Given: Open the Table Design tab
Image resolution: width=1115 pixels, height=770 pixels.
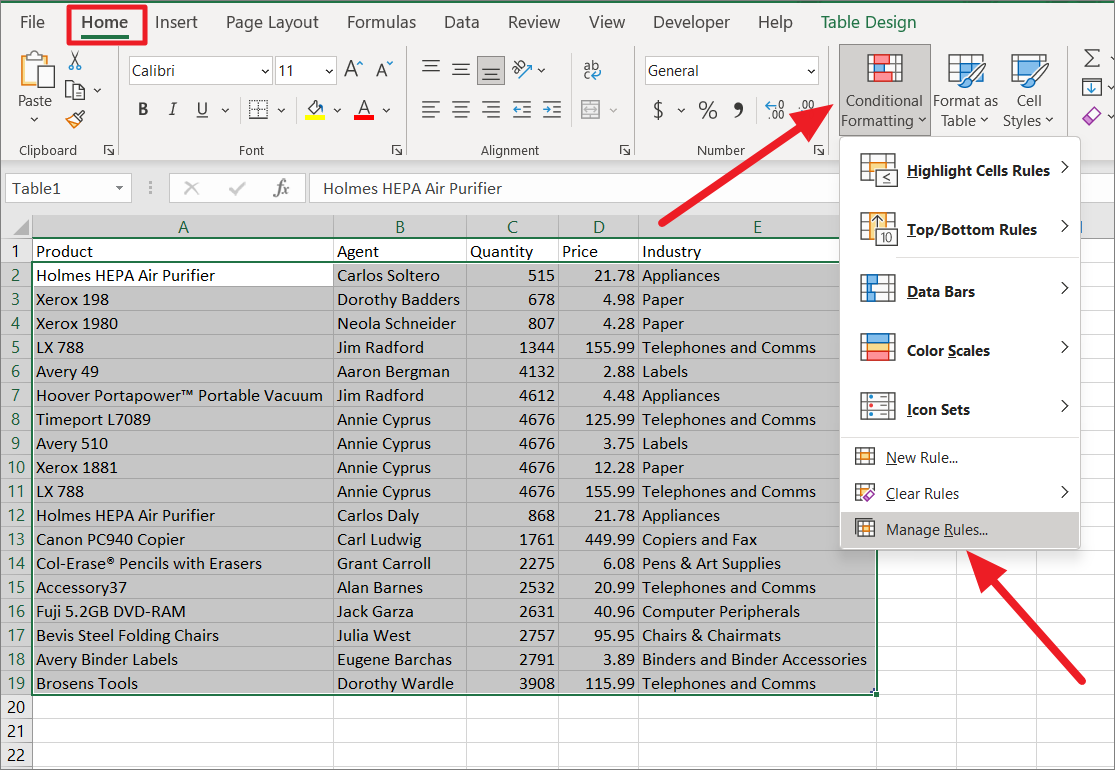Looking at the screenshot, I should tap(868, 23).
